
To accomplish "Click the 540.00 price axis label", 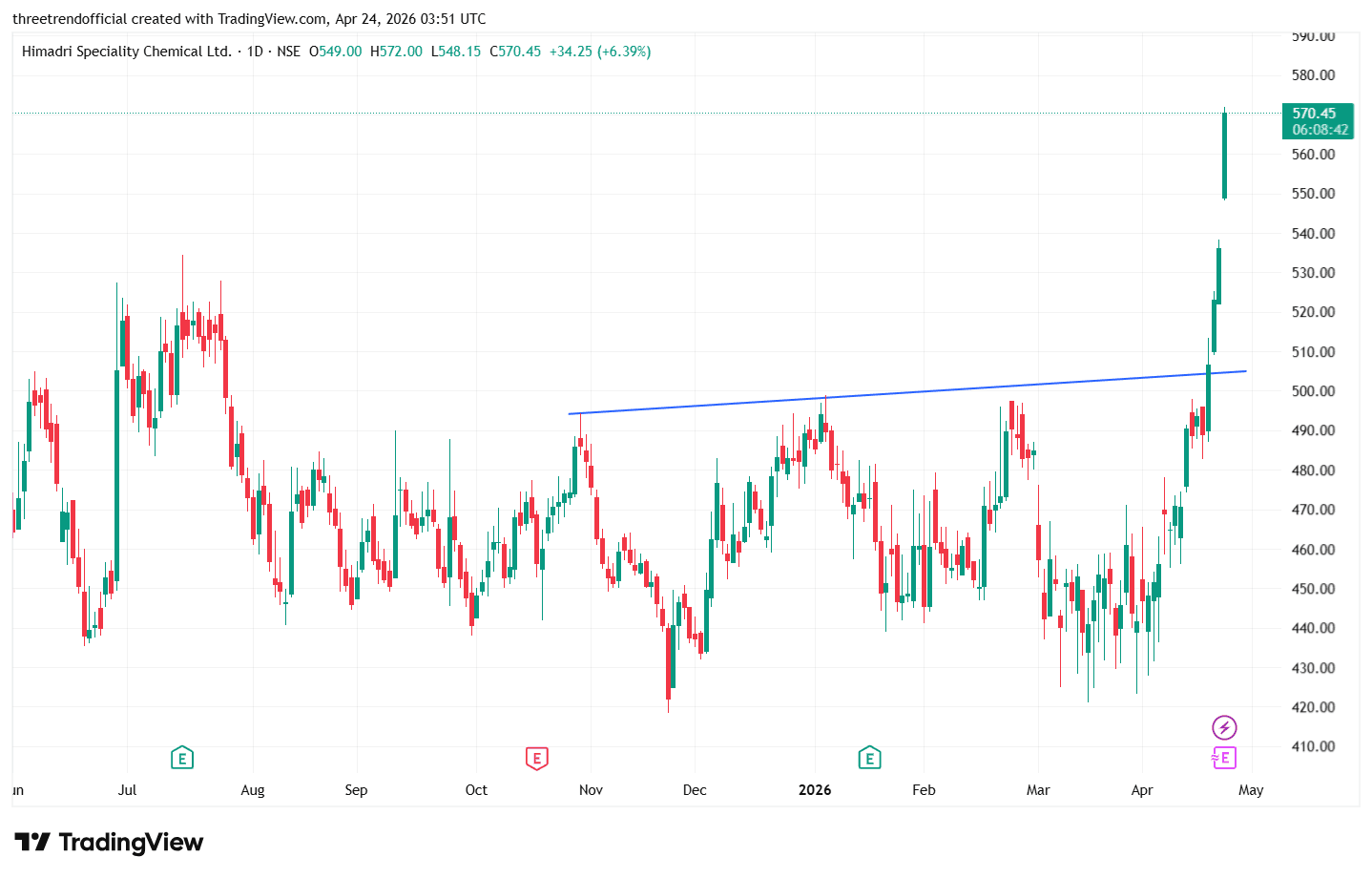I will click(x=1313, y=234).
